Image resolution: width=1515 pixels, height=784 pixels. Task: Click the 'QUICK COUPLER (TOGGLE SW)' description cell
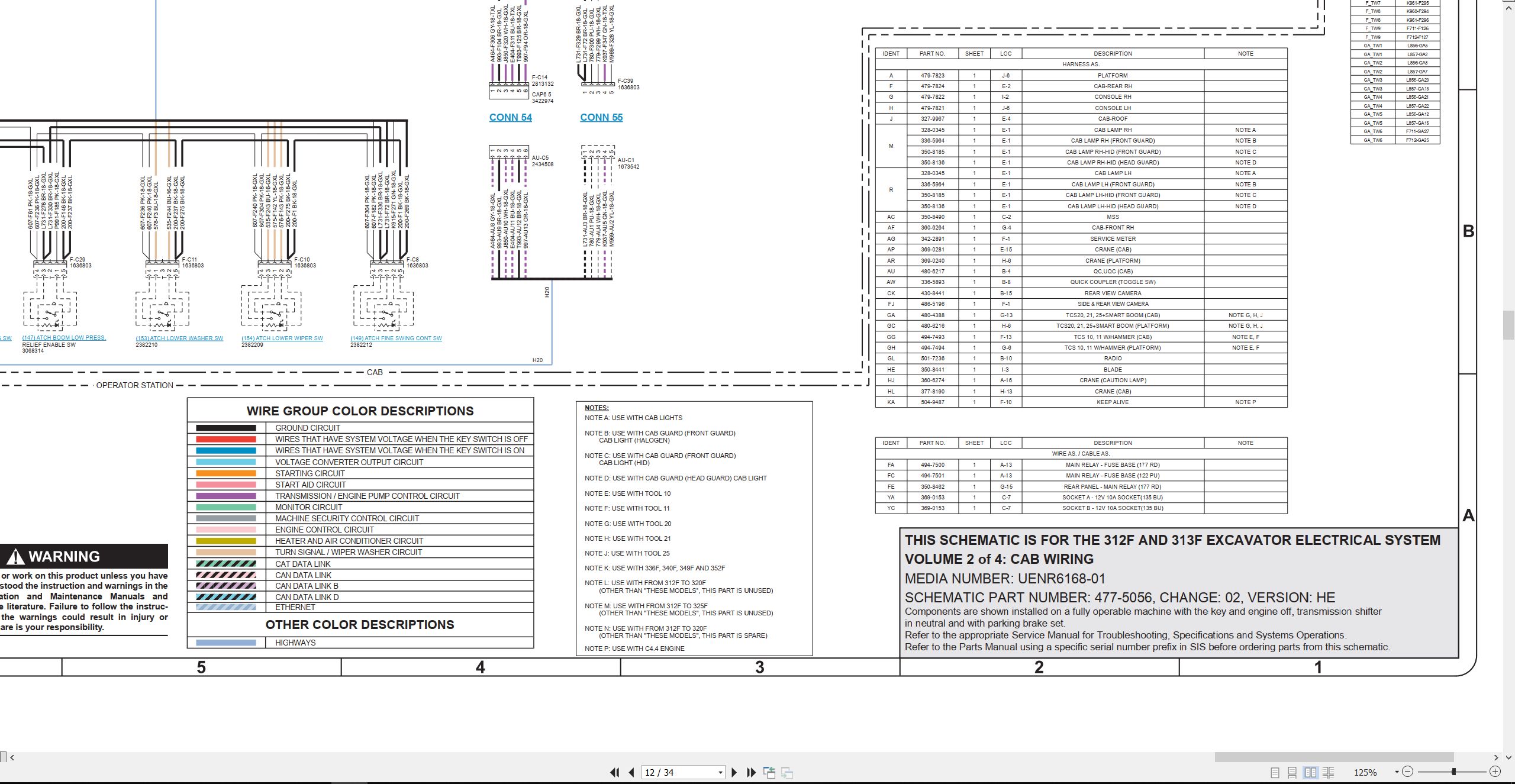[1113, 282]
